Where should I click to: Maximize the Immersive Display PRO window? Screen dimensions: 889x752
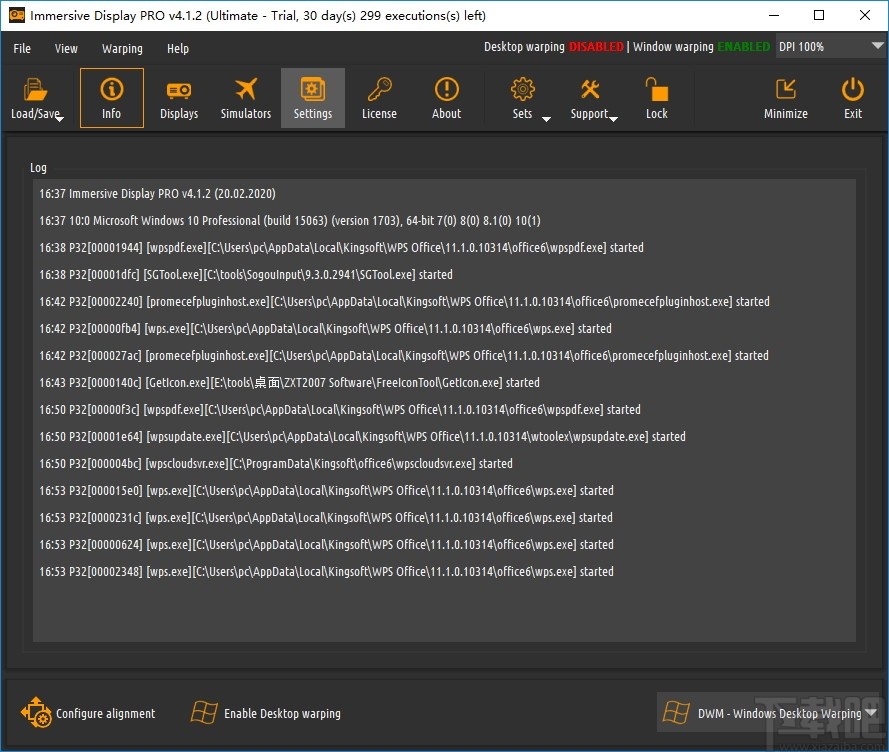click(819, 15)
